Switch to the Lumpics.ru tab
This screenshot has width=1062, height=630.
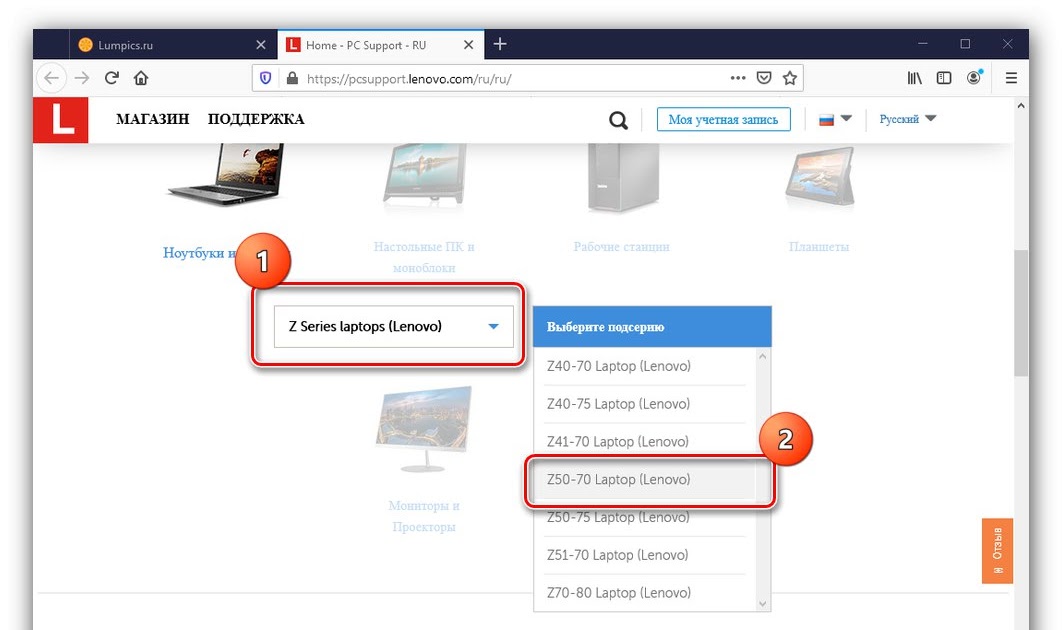173,45
